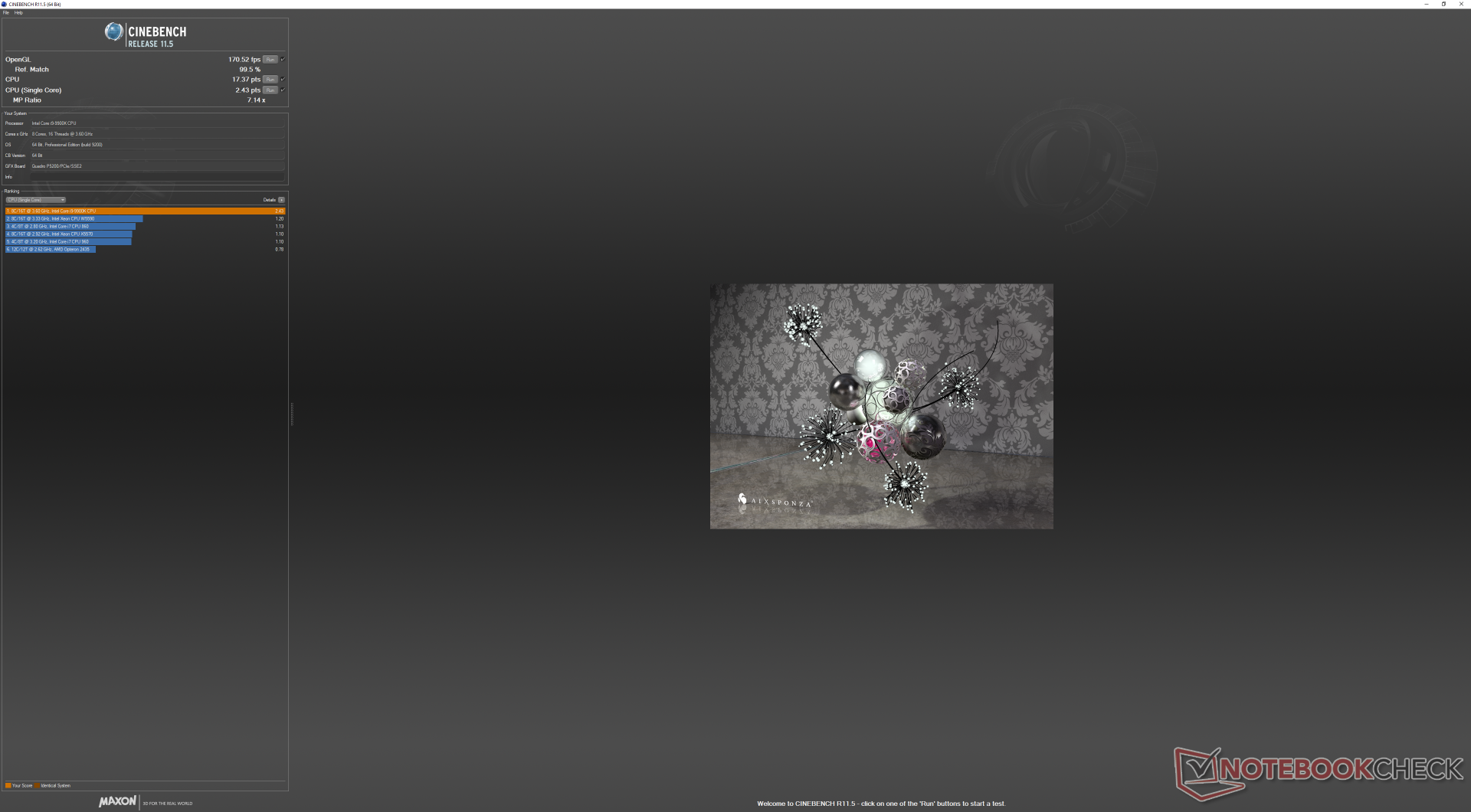Screen dimensions: 1471x812
Task: Minimize the Cinebench window
Action: pos(1426,4)
